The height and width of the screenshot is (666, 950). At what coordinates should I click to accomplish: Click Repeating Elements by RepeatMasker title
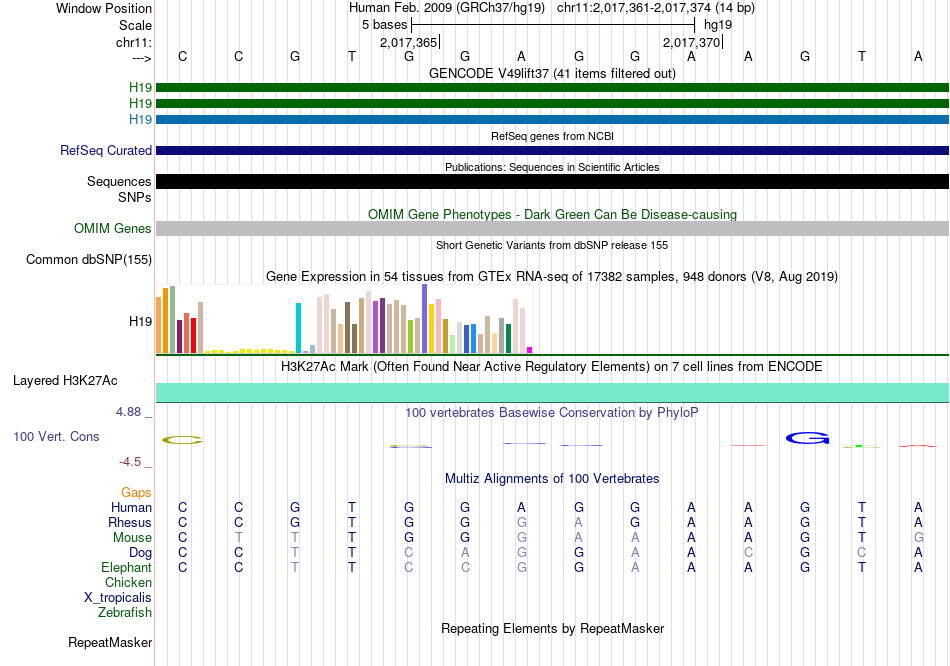coord(552,628)
